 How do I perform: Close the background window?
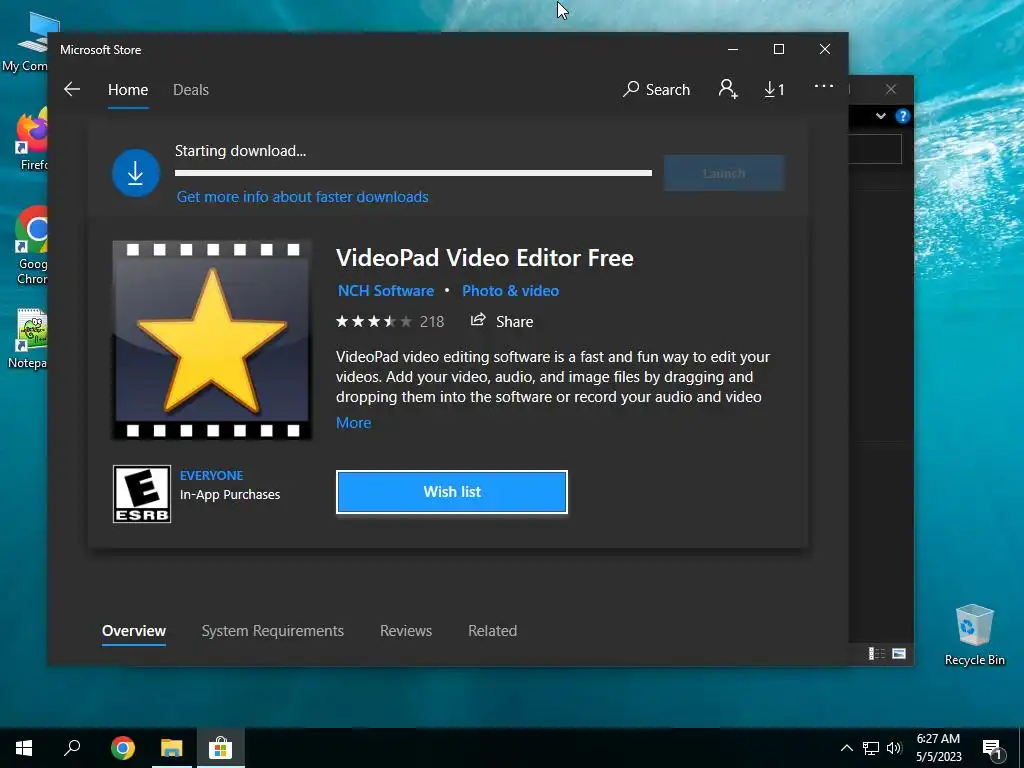click(x=891, y=89)
